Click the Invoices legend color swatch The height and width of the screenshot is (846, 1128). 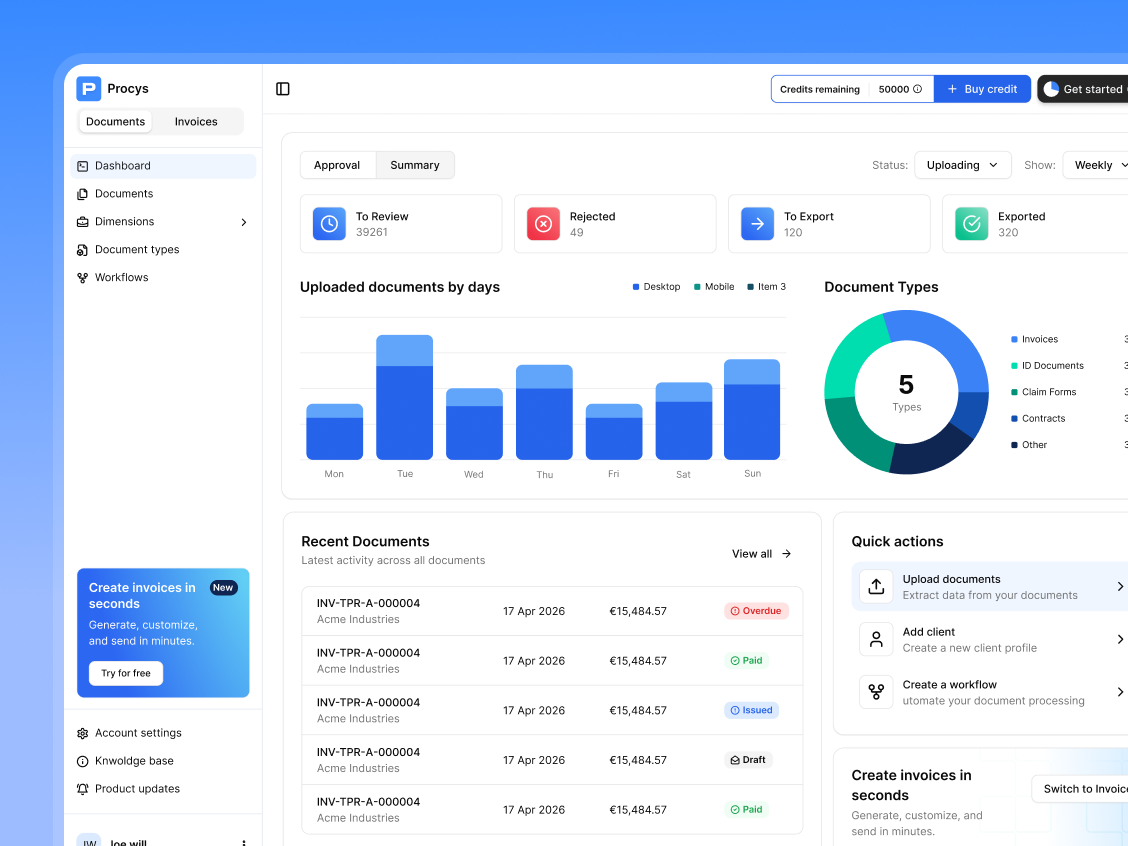tap(1014, 340)
